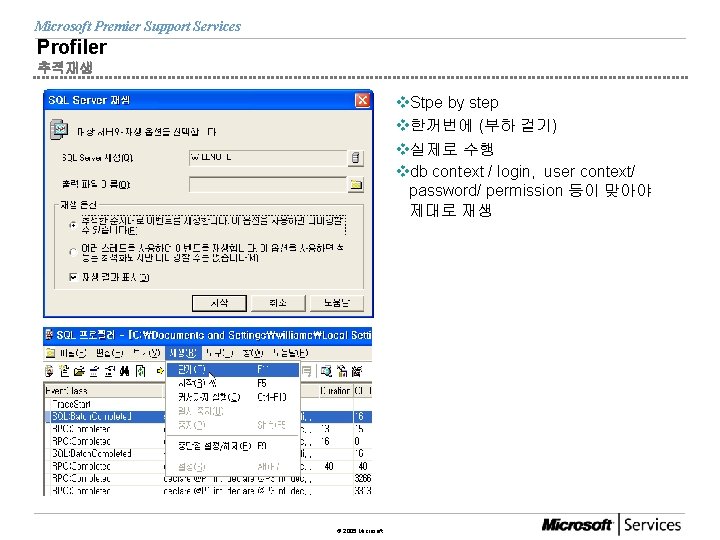
Task: Toggle 재생 결과 표시 checkbox
Action: tap(73, 276)
